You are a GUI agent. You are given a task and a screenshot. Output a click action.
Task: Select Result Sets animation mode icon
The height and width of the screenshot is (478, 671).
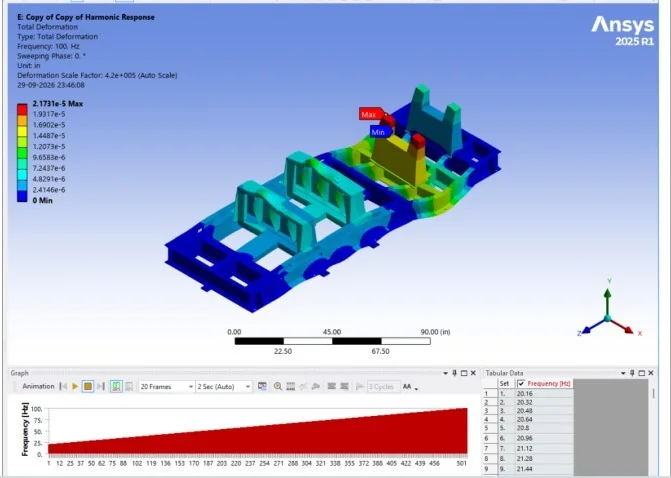click(128, 386)
